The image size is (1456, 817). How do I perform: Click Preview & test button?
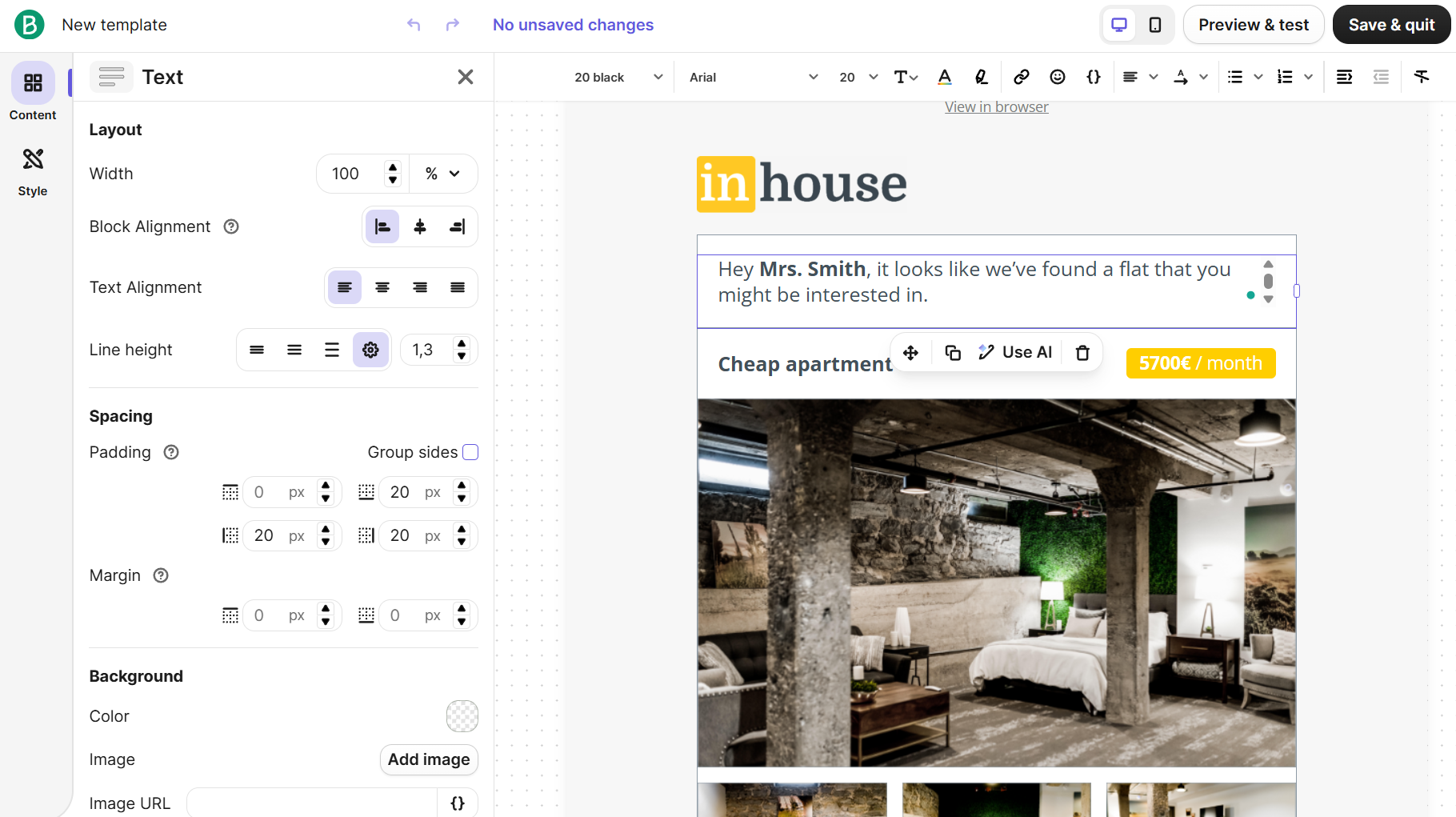point(1254,25)
